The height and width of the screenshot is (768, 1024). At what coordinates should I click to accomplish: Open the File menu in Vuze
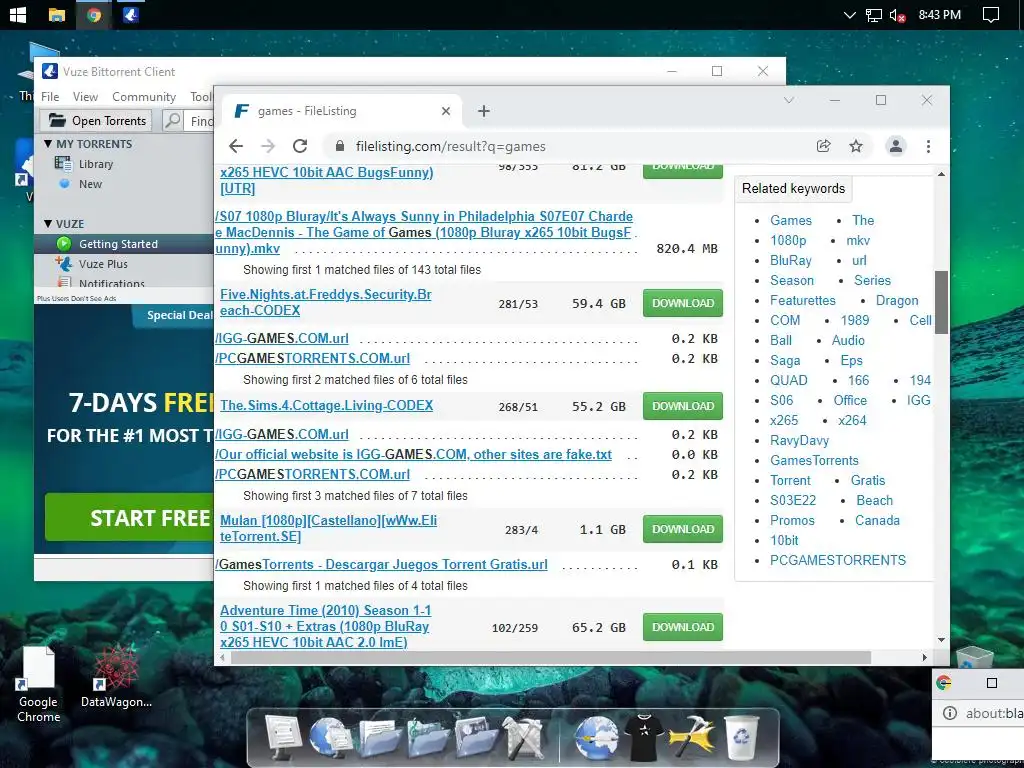(50, 97)
